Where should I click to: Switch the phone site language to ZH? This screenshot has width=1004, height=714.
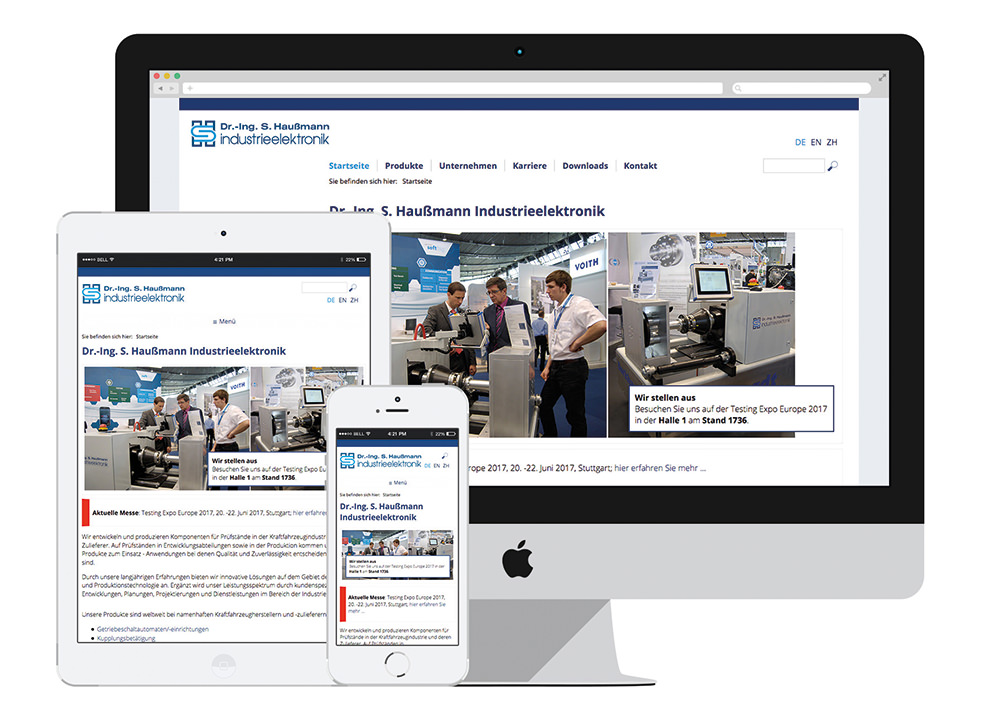(446, 466)
